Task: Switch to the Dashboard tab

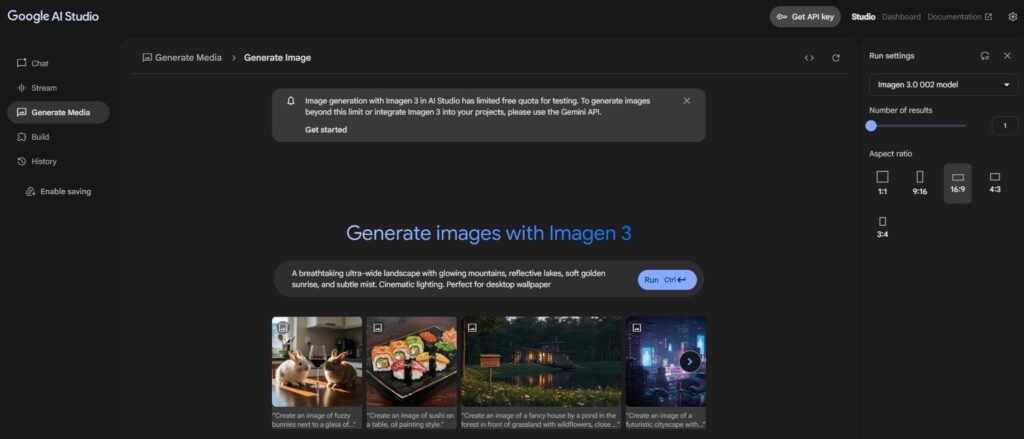Action: click(x=901, y=17)
